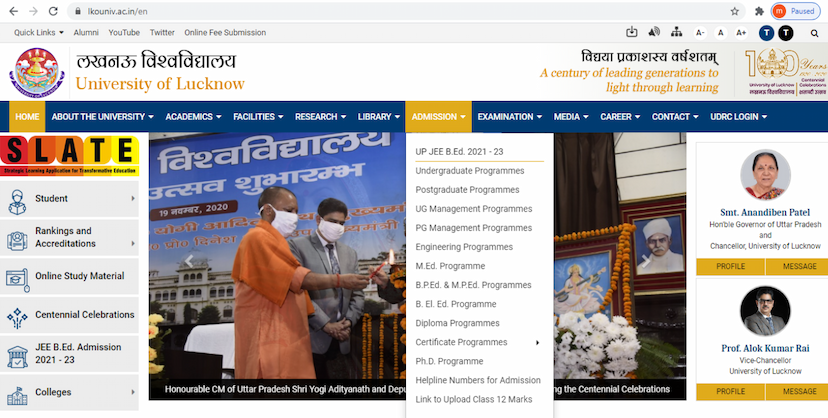
Task: Open the Examination dropdown menu
Action: 510,117
